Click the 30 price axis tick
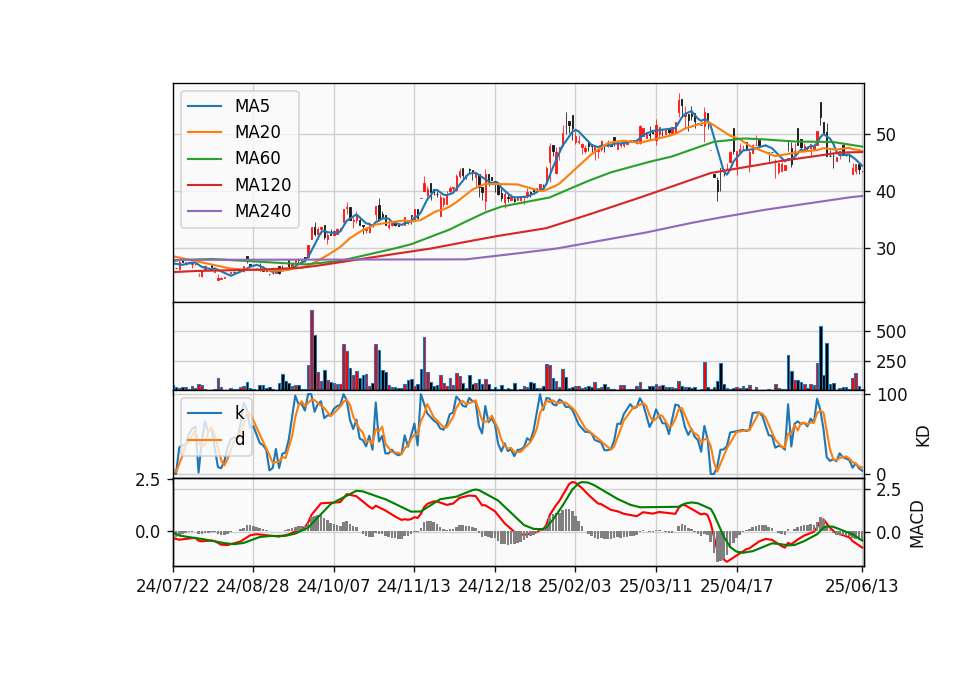This screenshot has width=960, height=690. pos(886,249)
